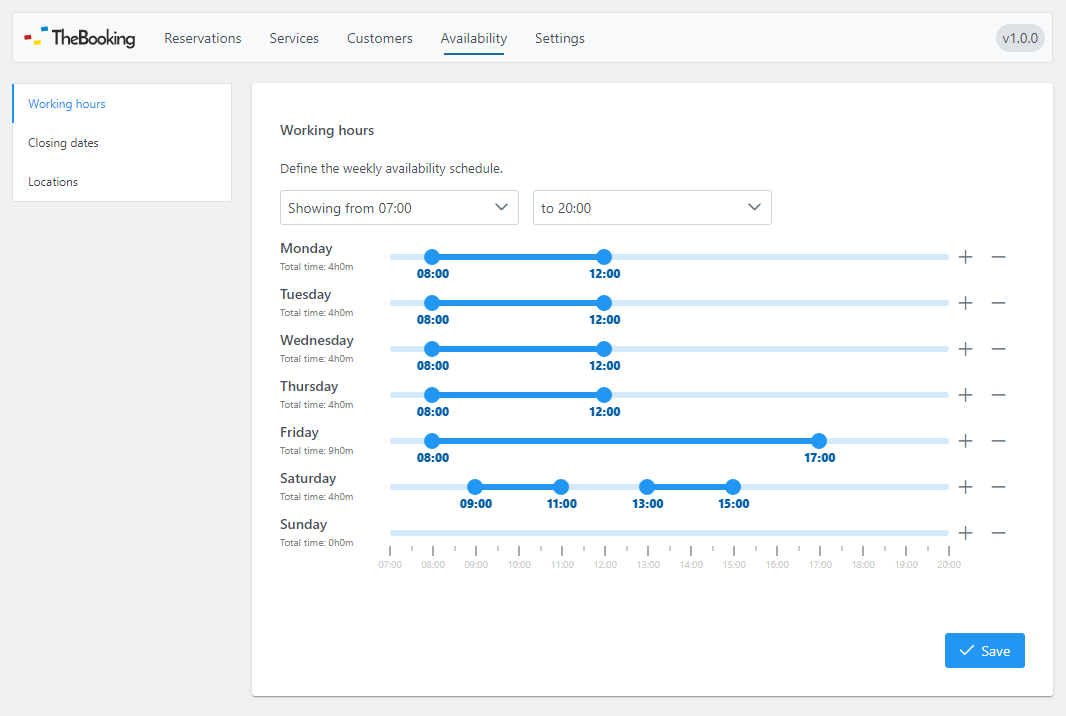Click Monday's 12:00 end handle
Screen dimensions: 1066x716
pos(604,257)
